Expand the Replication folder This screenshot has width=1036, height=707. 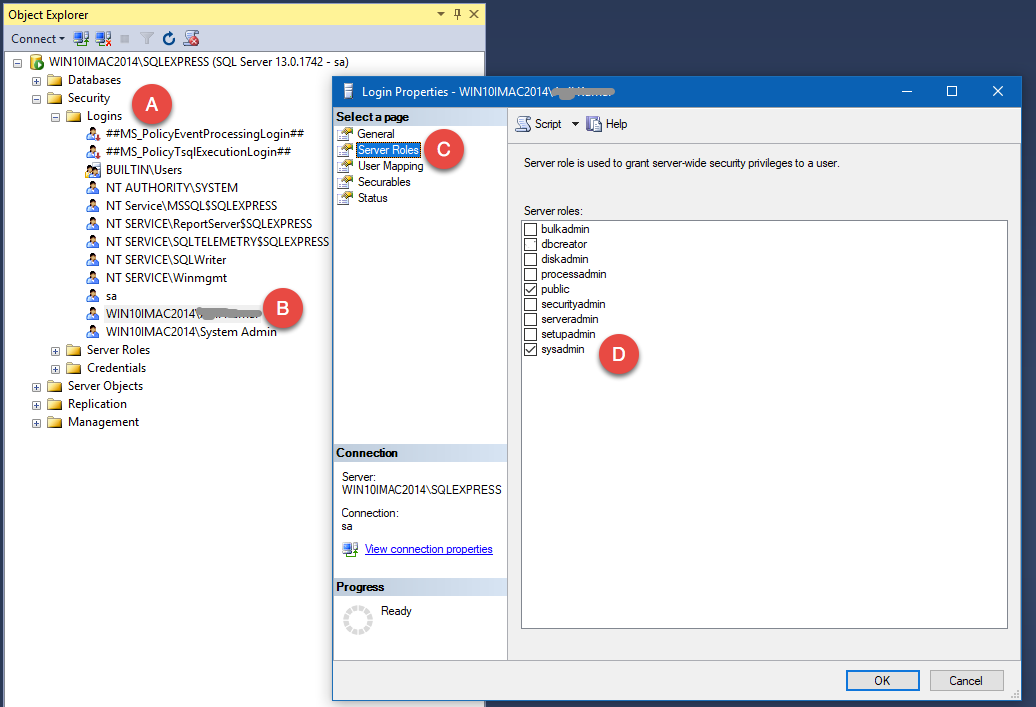click(x=36, y=405)
